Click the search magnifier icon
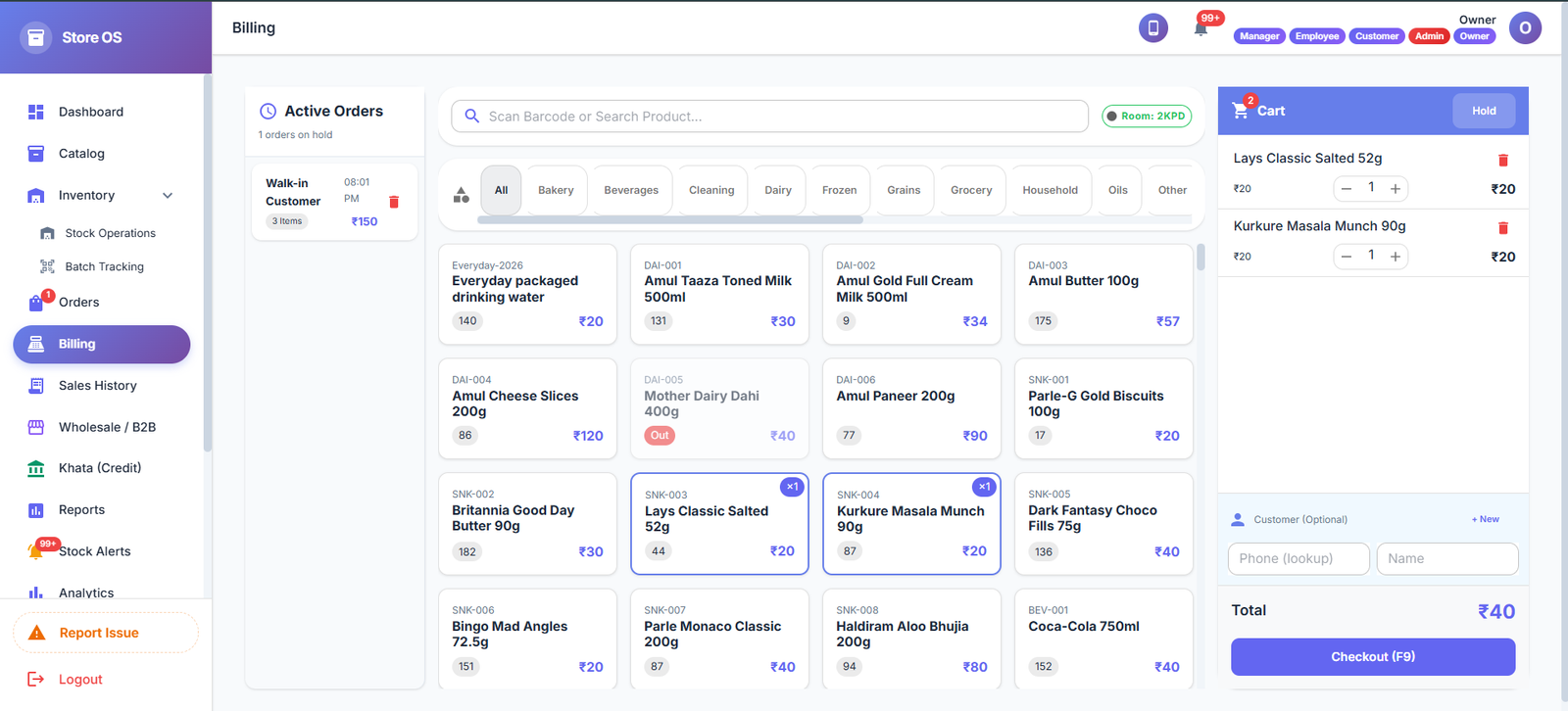 pos(471,116)
